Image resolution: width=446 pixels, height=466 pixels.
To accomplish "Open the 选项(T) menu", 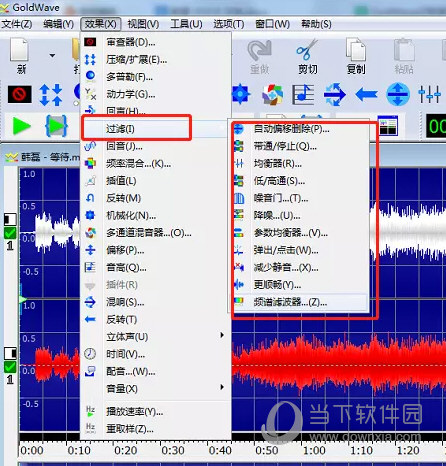I will (229, 24).
